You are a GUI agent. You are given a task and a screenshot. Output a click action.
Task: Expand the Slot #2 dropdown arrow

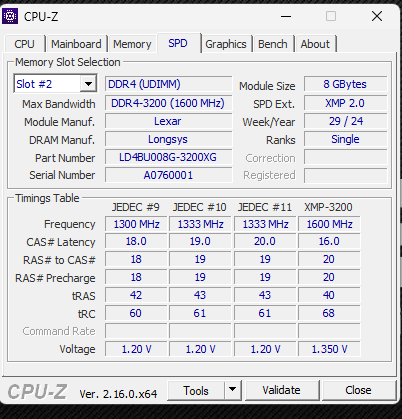point(88,84)
